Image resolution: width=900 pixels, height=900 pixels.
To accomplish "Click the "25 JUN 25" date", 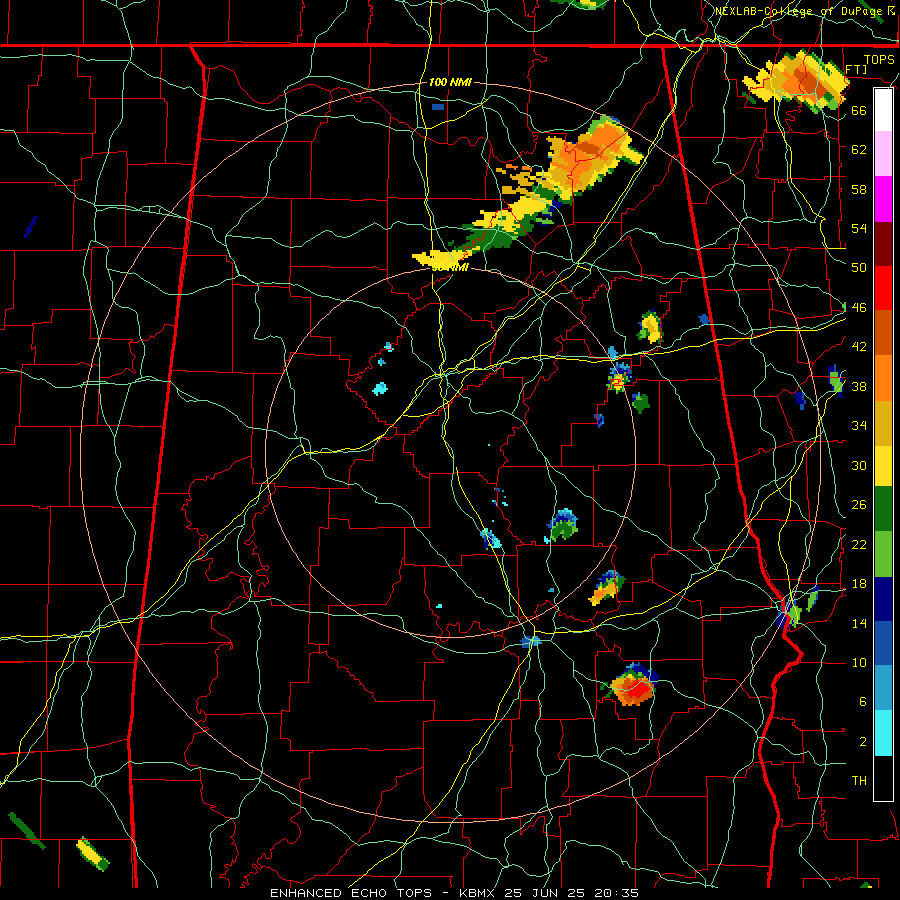I will (546, 893).
